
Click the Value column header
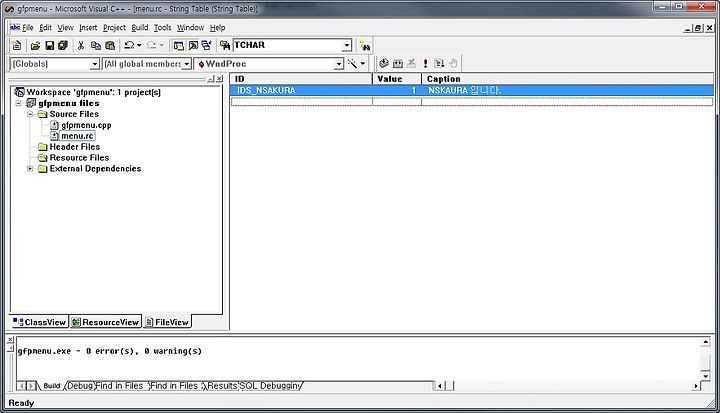coord(397,79)
